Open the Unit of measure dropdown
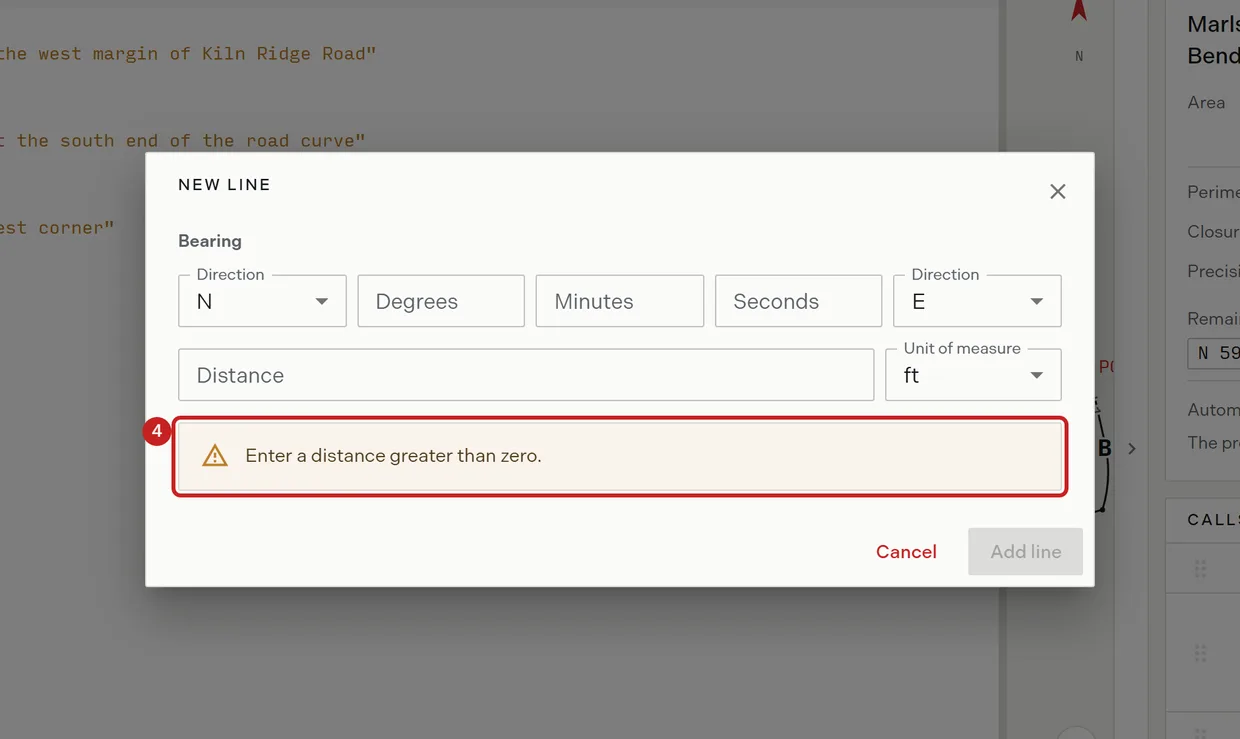 click(973, 375)
